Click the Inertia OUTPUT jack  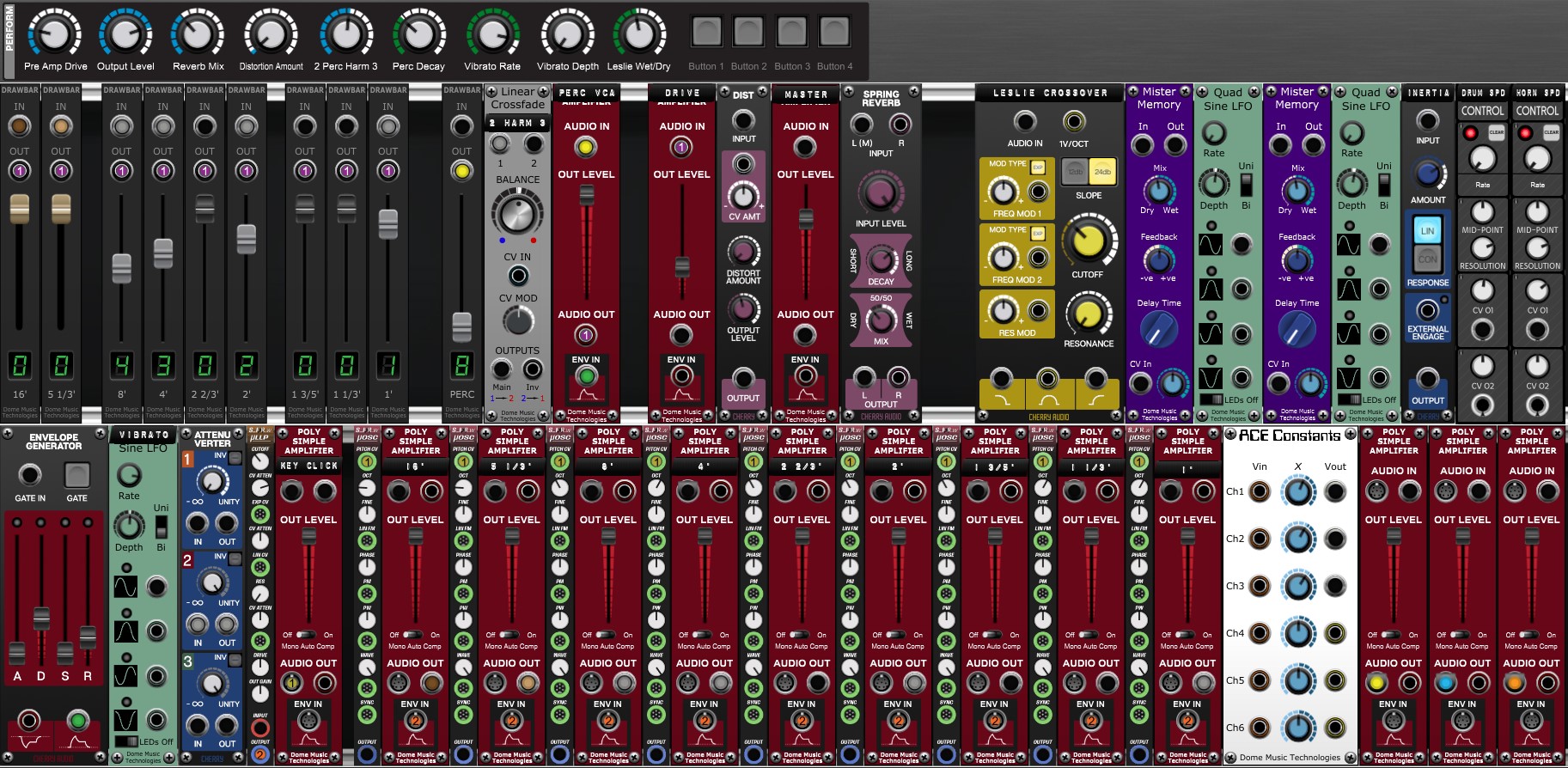[1427, 378]
